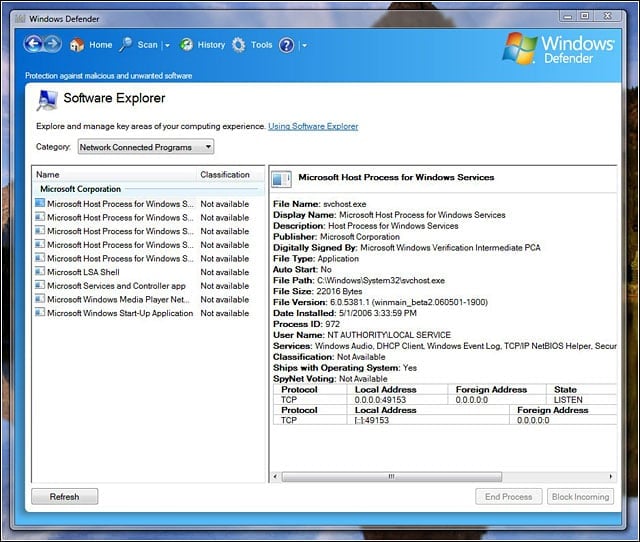Click the Windows Defender title bar icon
This screenshot has width=640, height=542.
20,19
